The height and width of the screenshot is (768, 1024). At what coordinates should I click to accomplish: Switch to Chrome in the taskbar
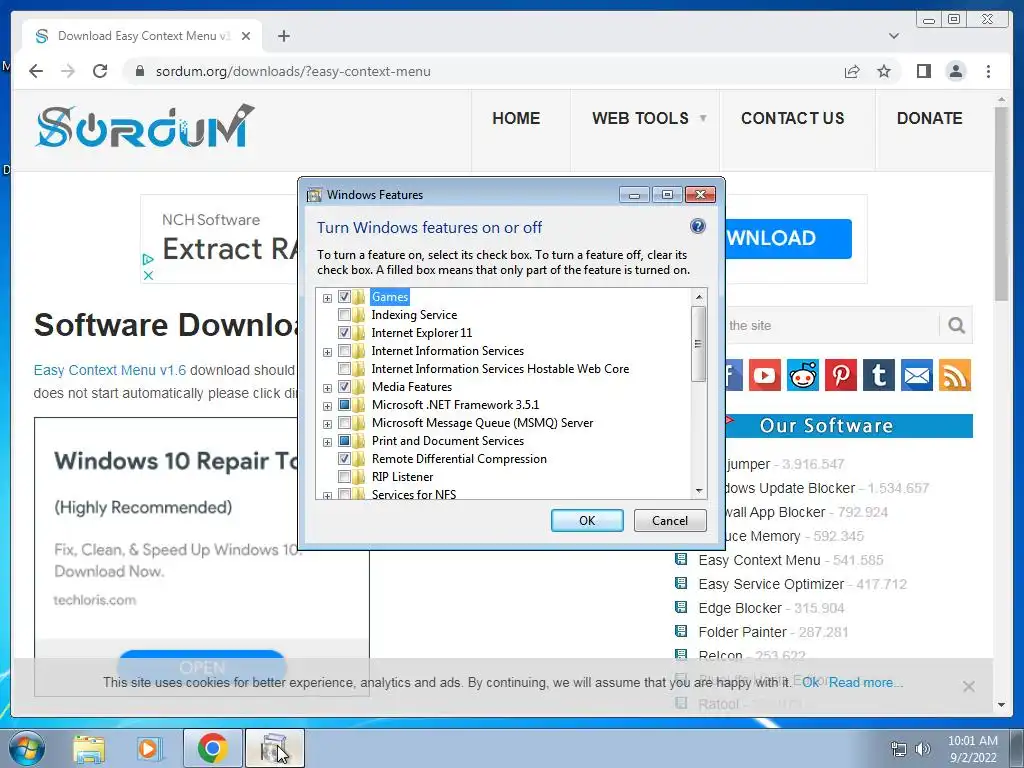(x=212, y=748)
